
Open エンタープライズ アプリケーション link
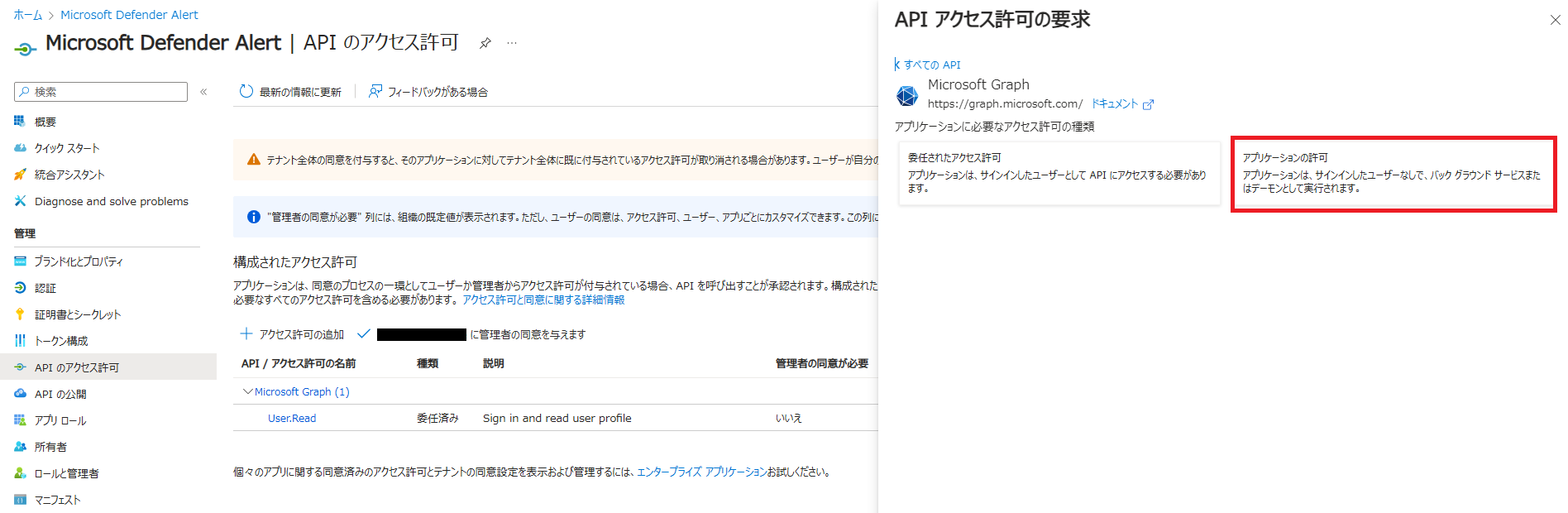702,472
